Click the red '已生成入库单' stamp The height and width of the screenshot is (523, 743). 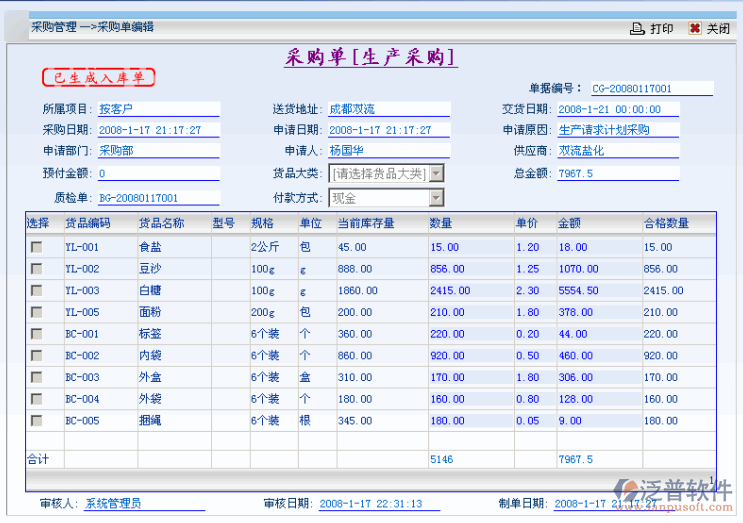click(x=98, y=77)
